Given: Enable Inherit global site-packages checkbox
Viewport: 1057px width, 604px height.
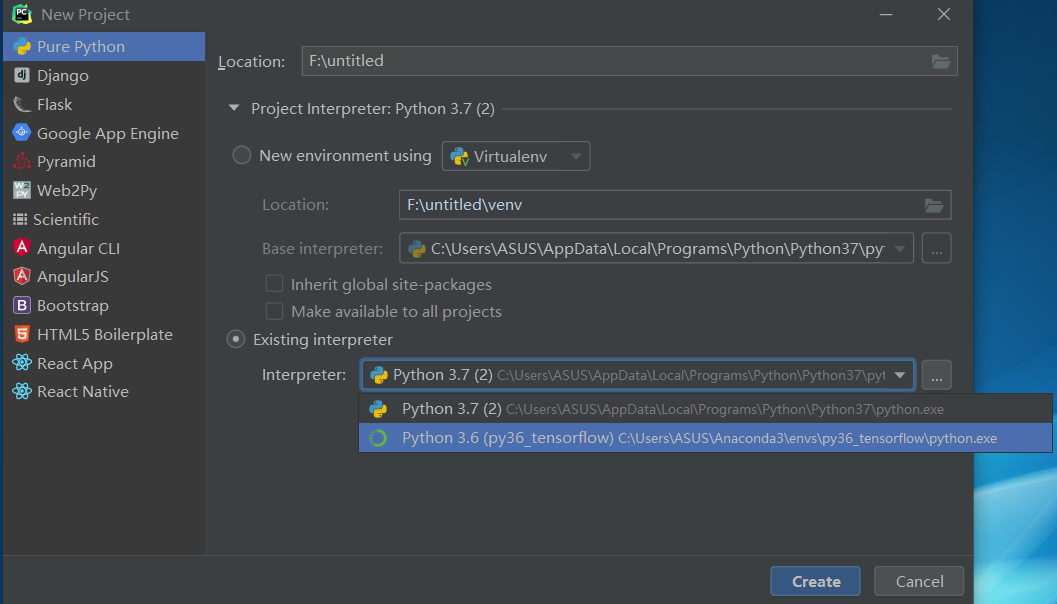Looking at the screenshot, I should 274,284.
